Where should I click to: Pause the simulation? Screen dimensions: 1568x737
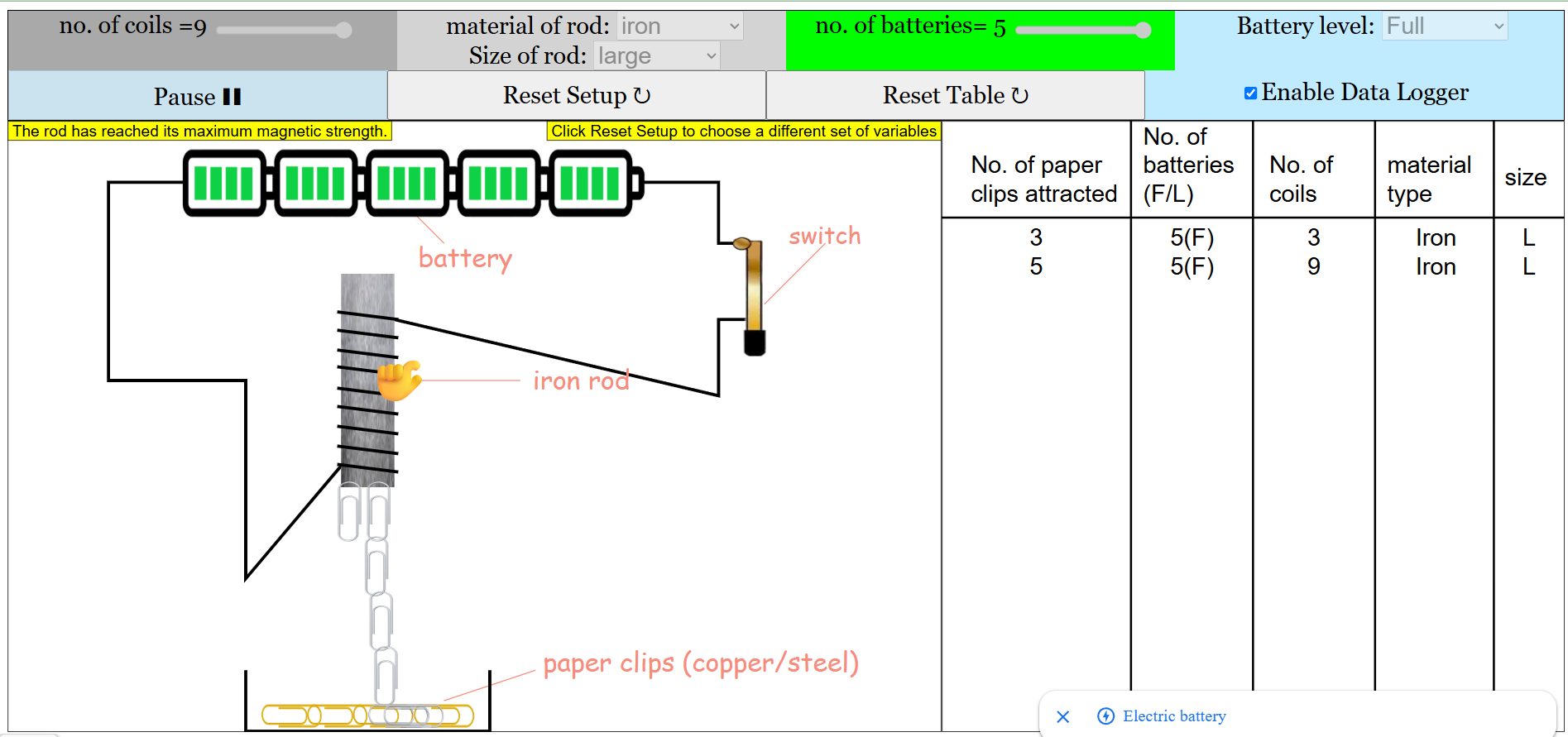click(197, 97)
